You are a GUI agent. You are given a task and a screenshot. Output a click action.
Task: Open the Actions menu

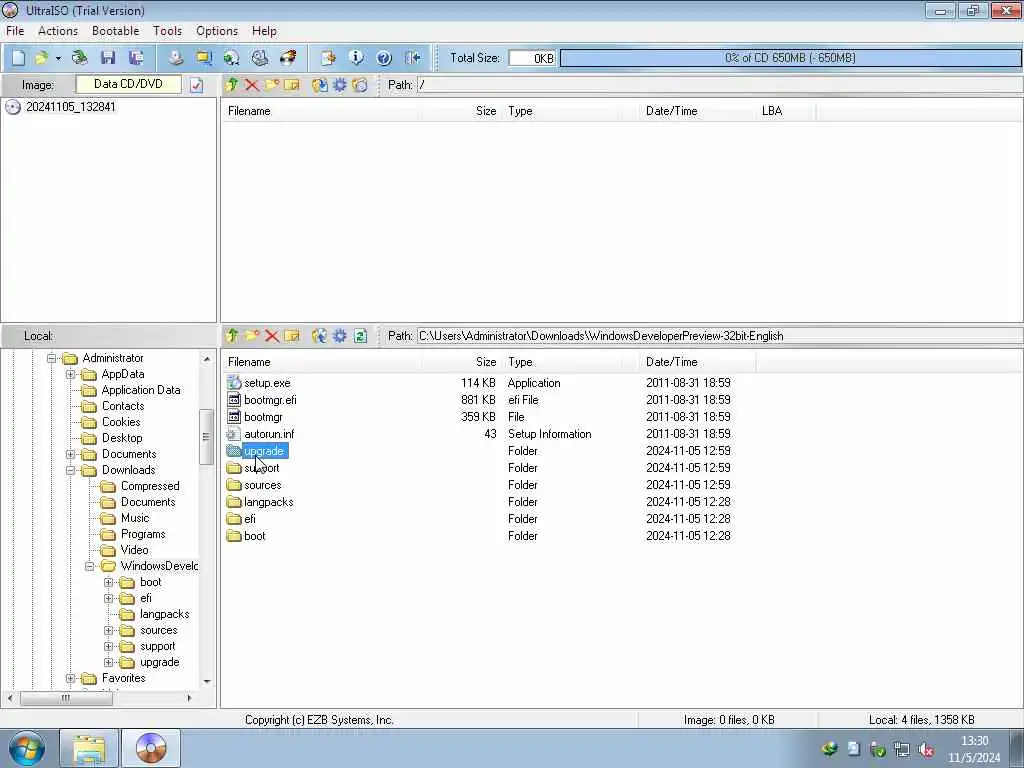58,31
